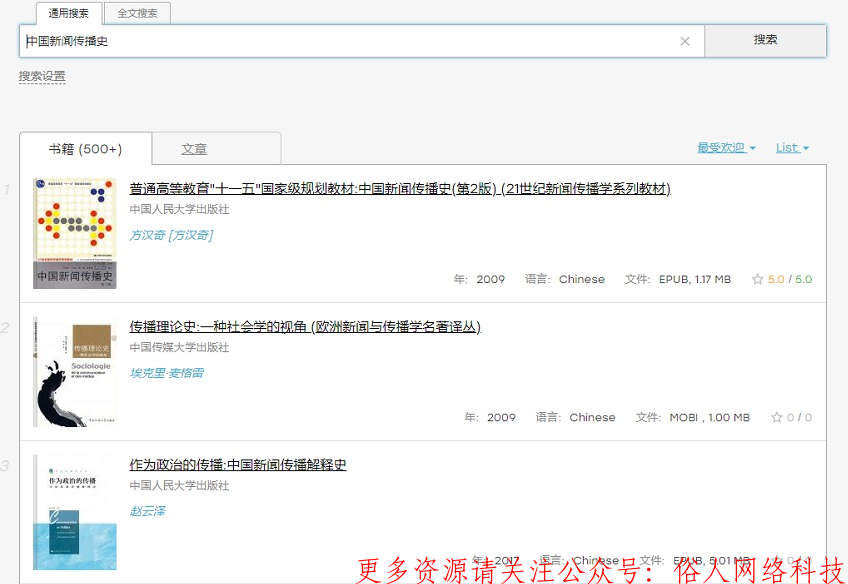
Task: Expand the 最受欢迎 sort dropdown
Action: click(x=726, y=148)
